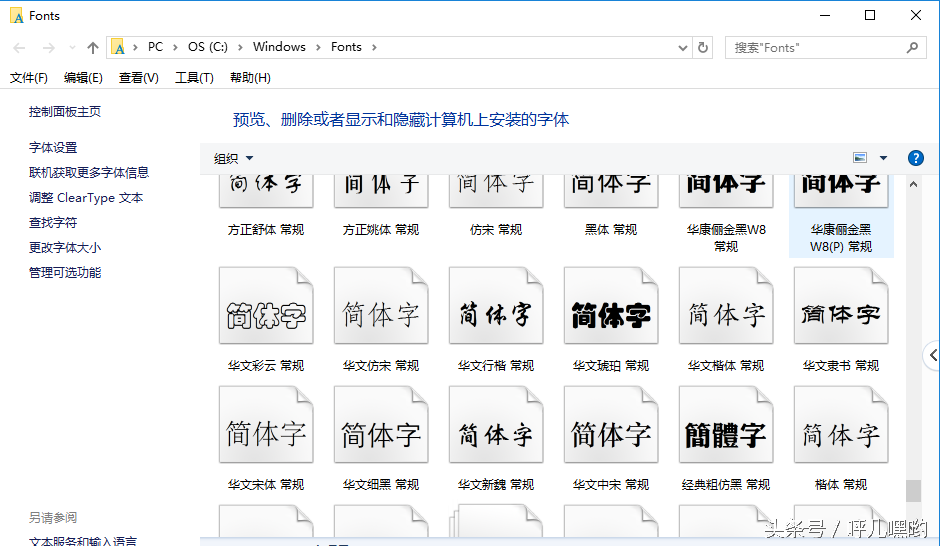The image size is (940, 546).
Task: Select the 华文彩云 常规 font icon
Action: 266,306
